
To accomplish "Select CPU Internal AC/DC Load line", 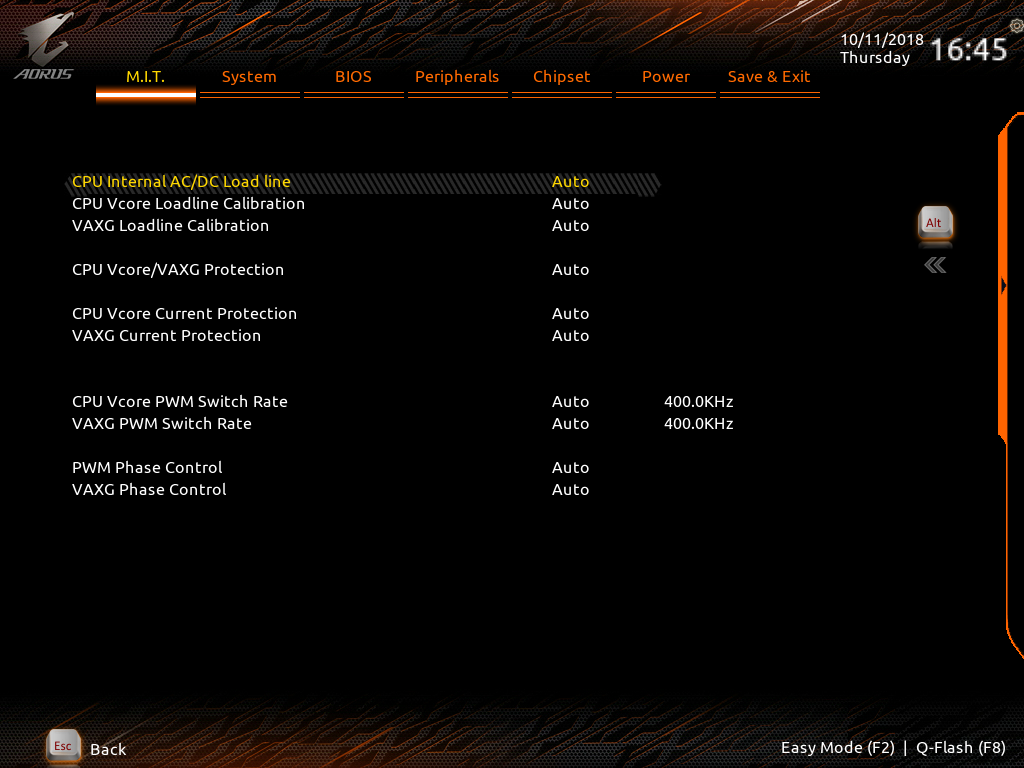I will click(181, 182).
